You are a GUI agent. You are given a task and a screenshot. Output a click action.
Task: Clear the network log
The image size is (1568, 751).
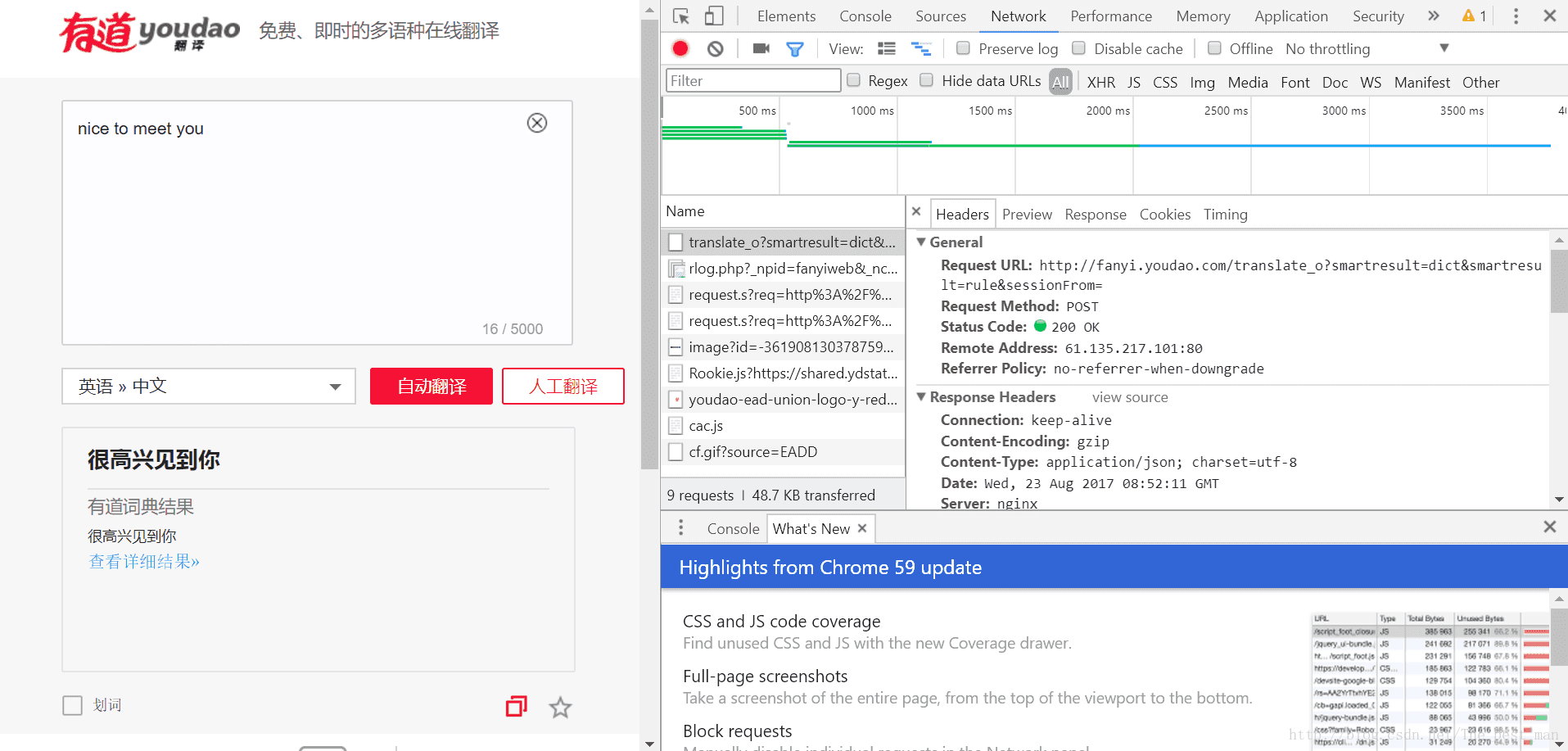(x=716, y=48)
